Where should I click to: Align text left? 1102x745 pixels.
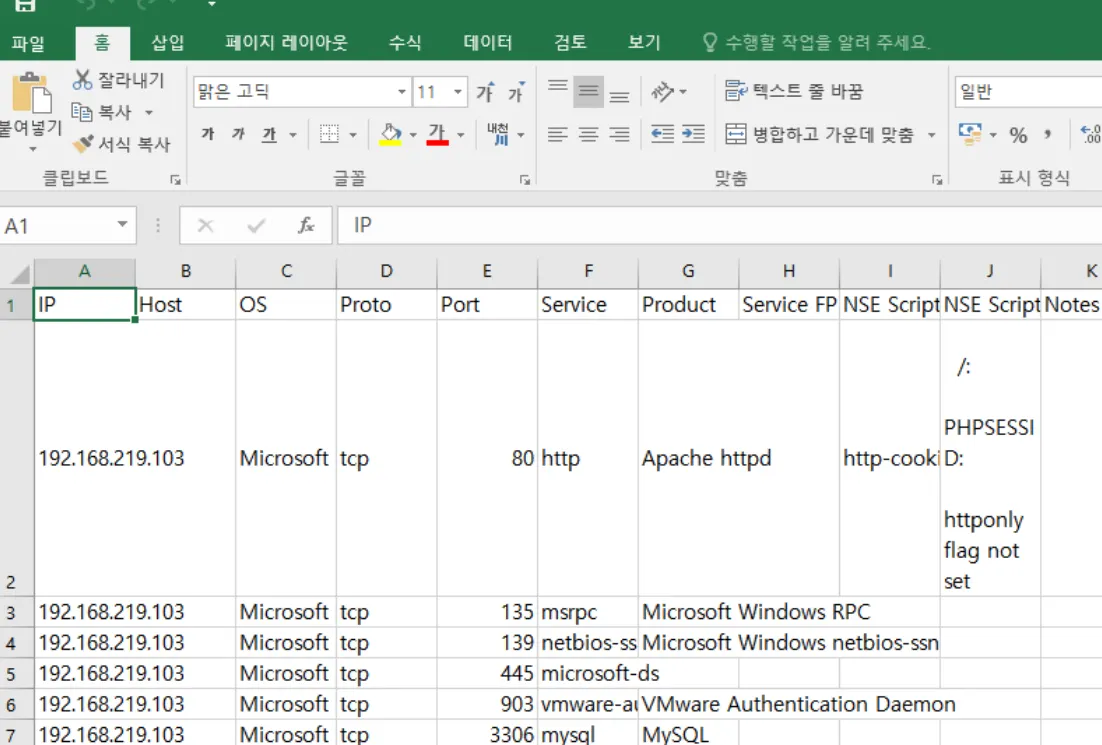[557, 134]
